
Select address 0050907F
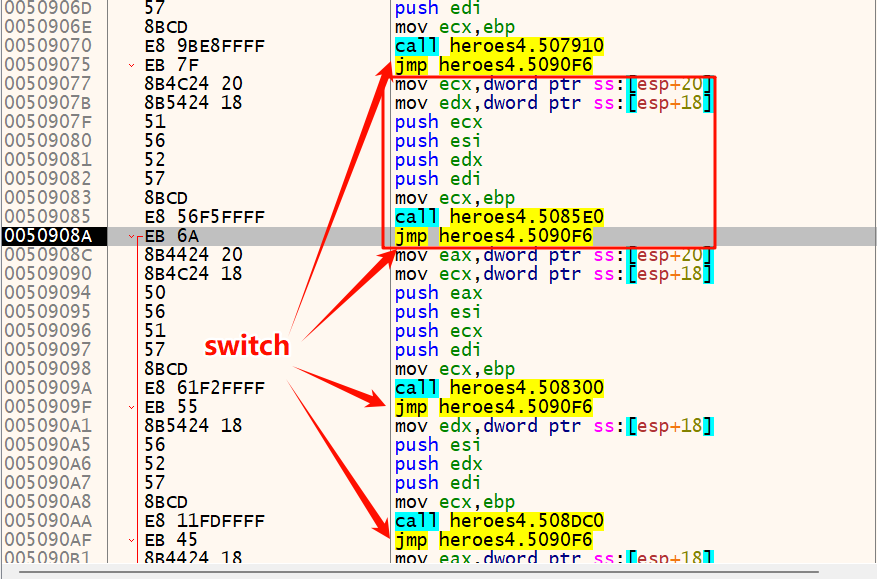(48, 122)
